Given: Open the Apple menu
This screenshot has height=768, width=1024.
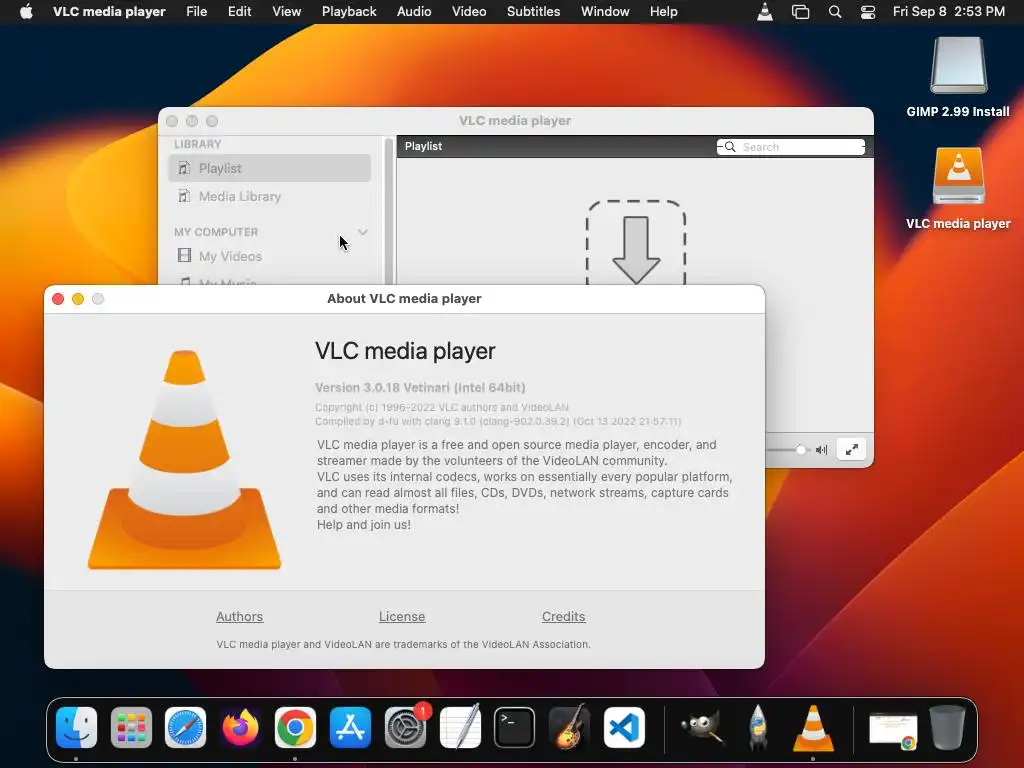Looking at the screenshot, I should tap(26, 12).
